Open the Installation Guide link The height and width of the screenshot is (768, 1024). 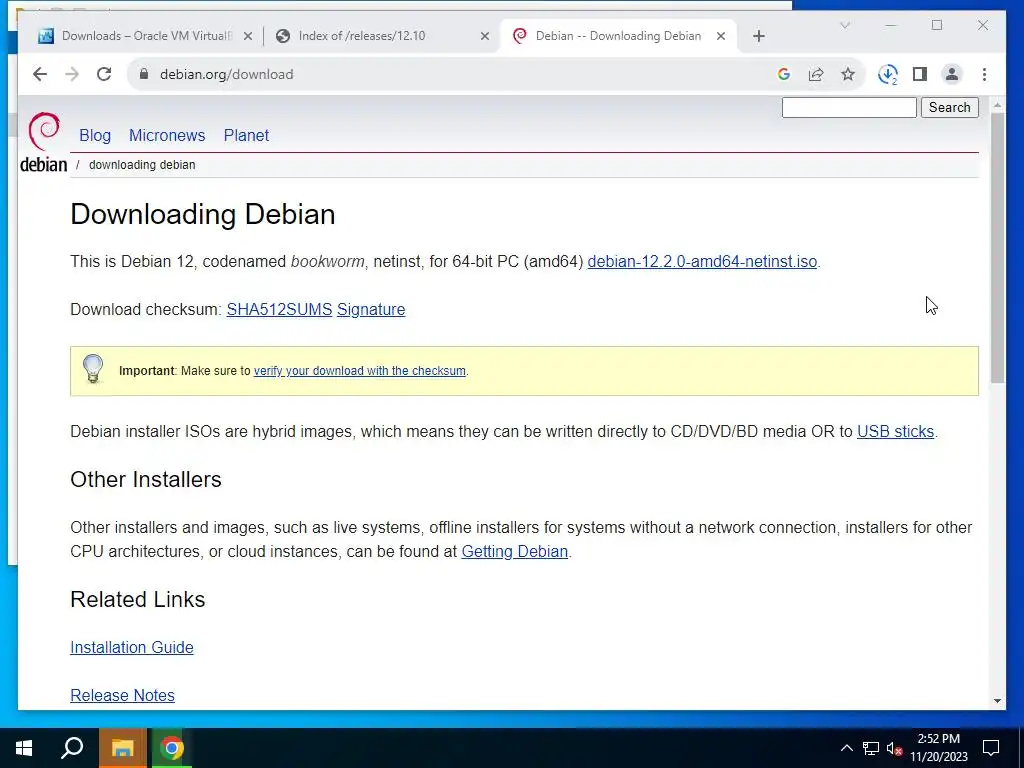click(132, 647)
